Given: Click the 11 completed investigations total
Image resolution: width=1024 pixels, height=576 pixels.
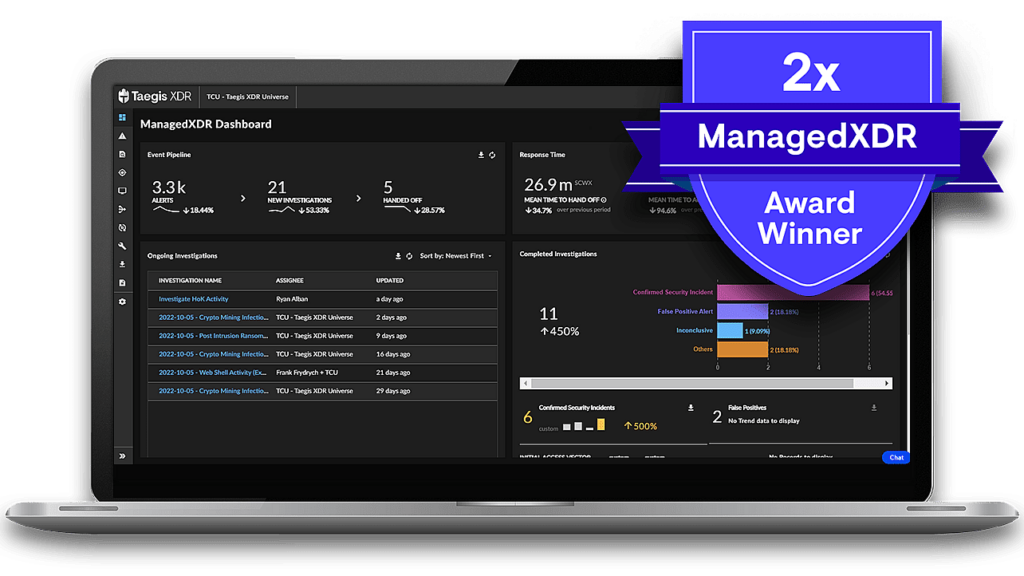Looking at the screenshot, I should coord(549,314).
